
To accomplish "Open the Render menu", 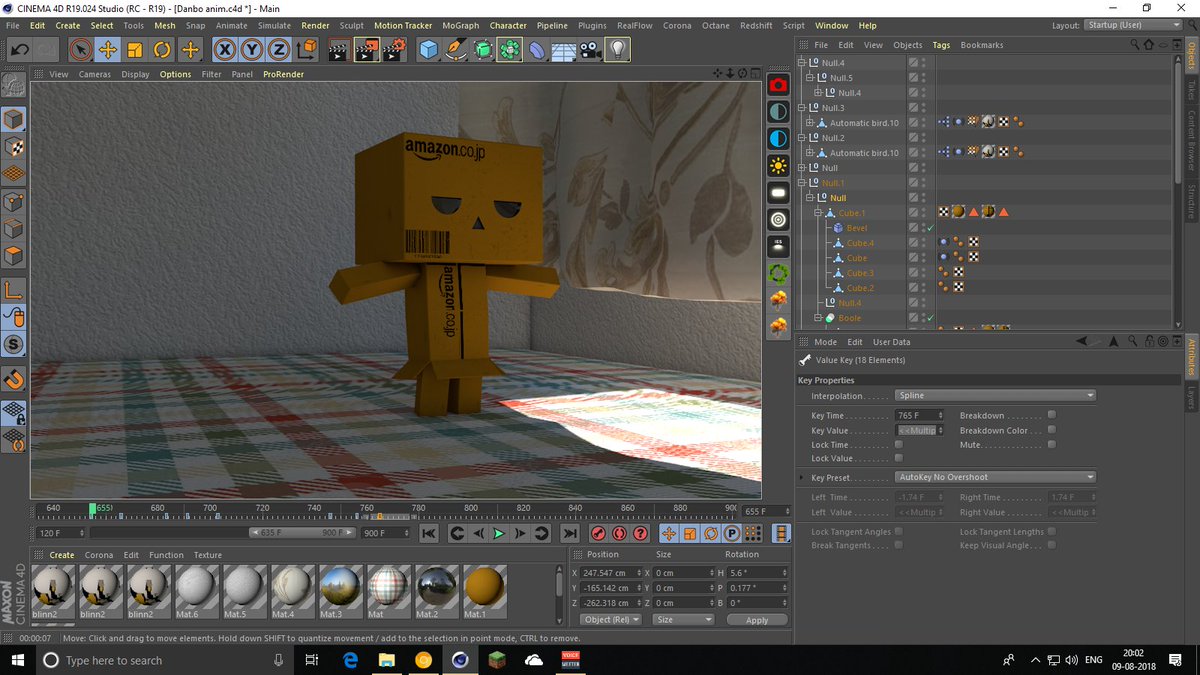I will tap(315, 25).
